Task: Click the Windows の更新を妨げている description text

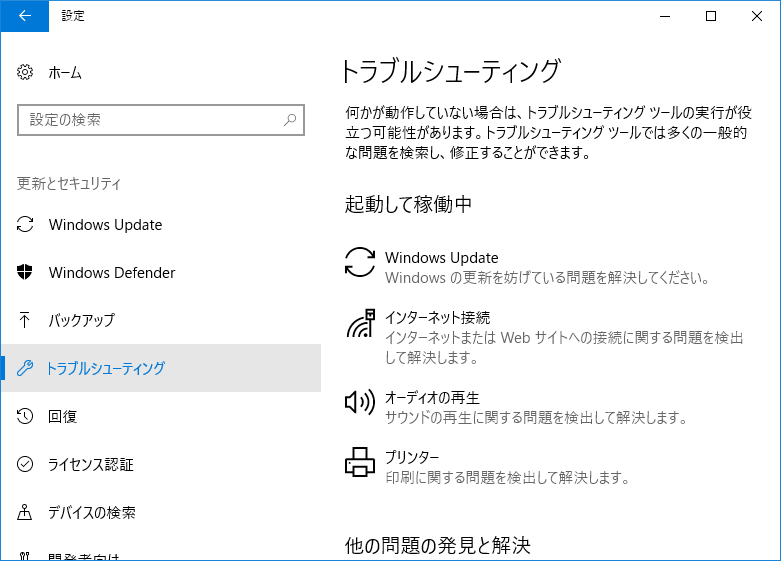Action: pyautogui.click(x=547, y=278)
